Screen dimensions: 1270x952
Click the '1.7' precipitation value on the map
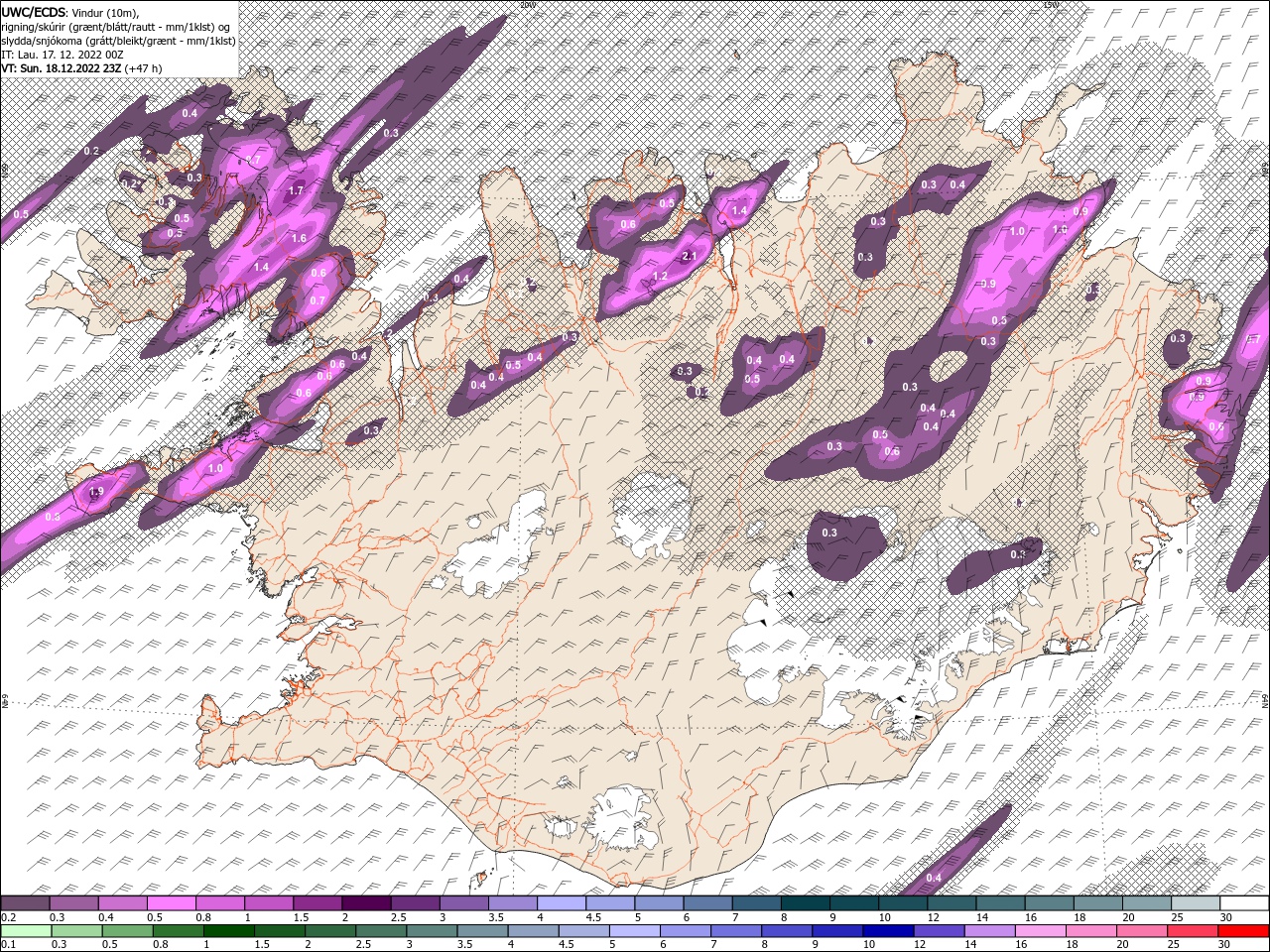[x=296, y=190]
